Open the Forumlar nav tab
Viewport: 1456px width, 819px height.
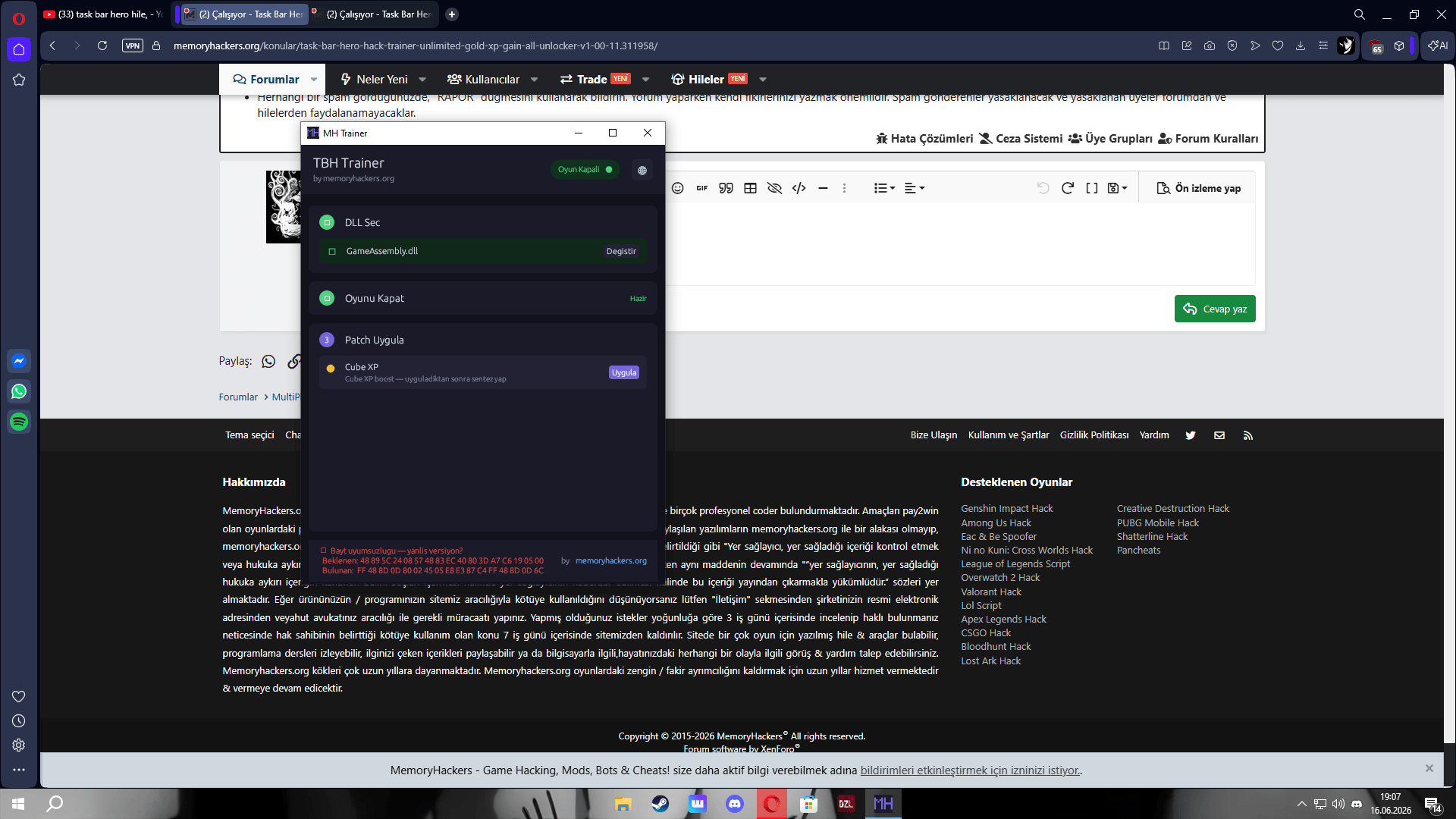[x=266, y=79]
